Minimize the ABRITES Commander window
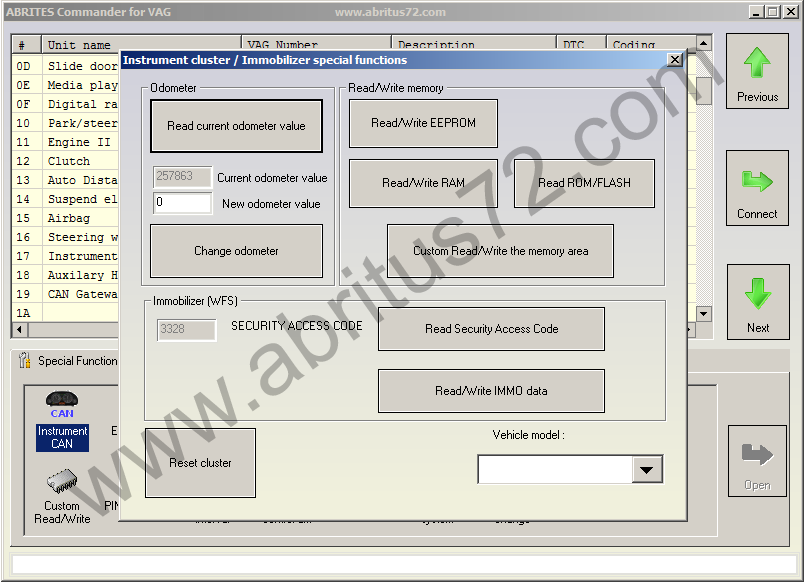Screen dimensions: 806x582 755,12
